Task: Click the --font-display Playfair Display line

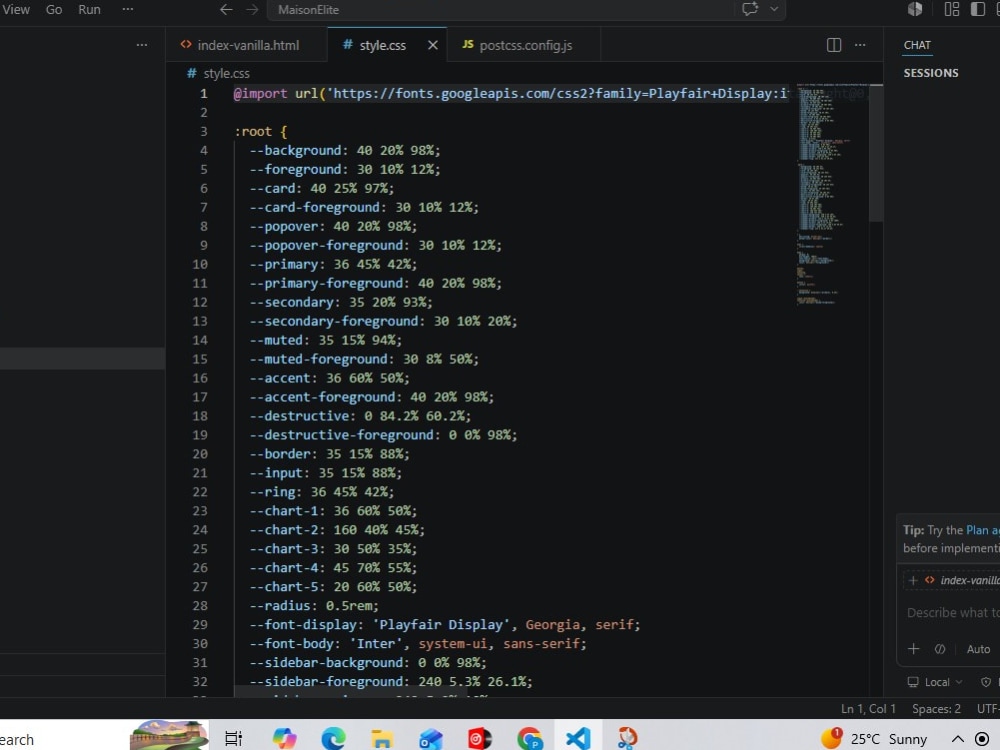Action: click(x=445, y=624)
